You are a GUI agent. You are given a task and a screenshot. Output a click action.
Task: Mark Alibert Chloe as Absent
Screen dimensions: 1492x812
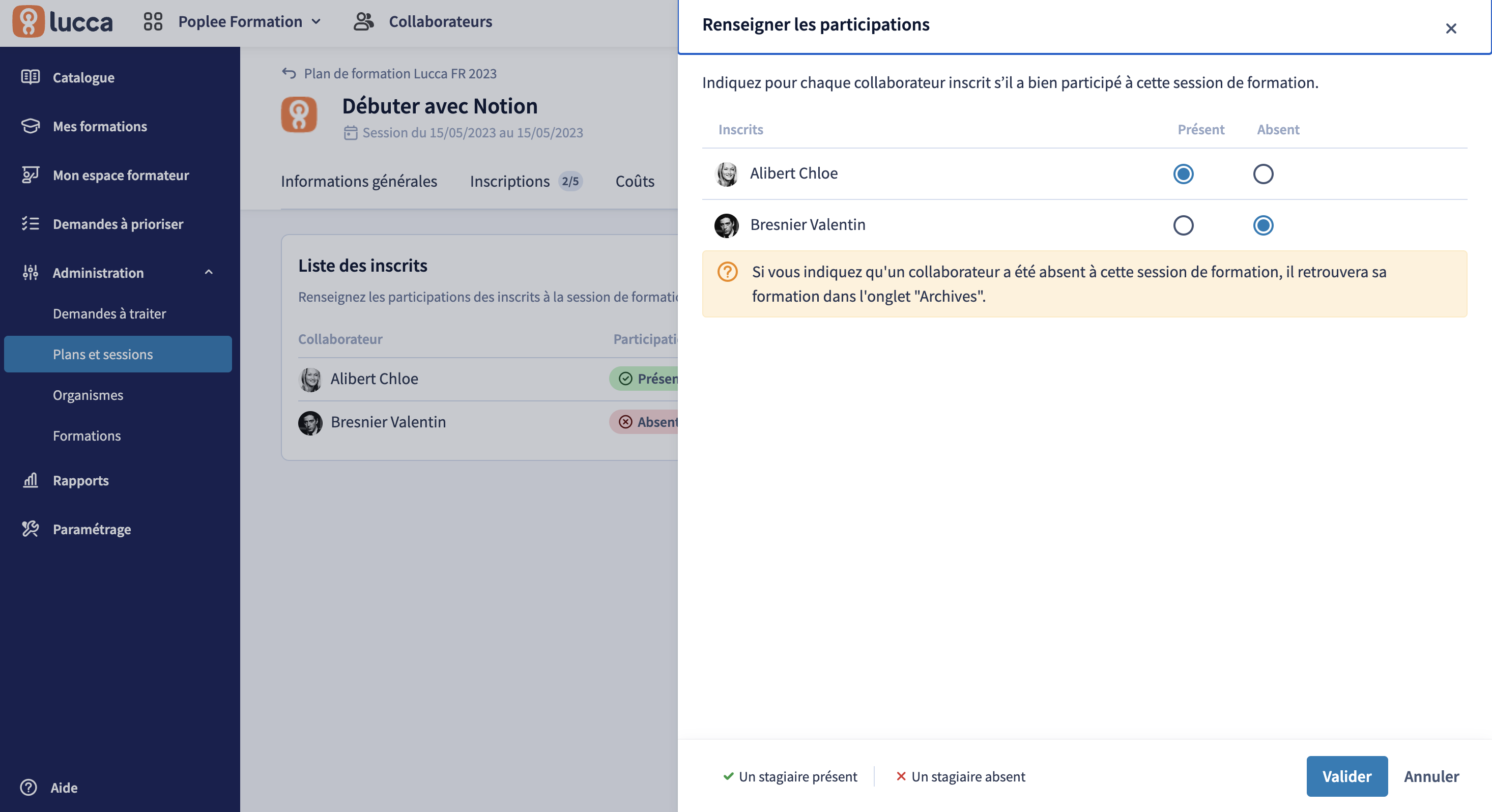pyautogui.click(x=1263, y=174)
